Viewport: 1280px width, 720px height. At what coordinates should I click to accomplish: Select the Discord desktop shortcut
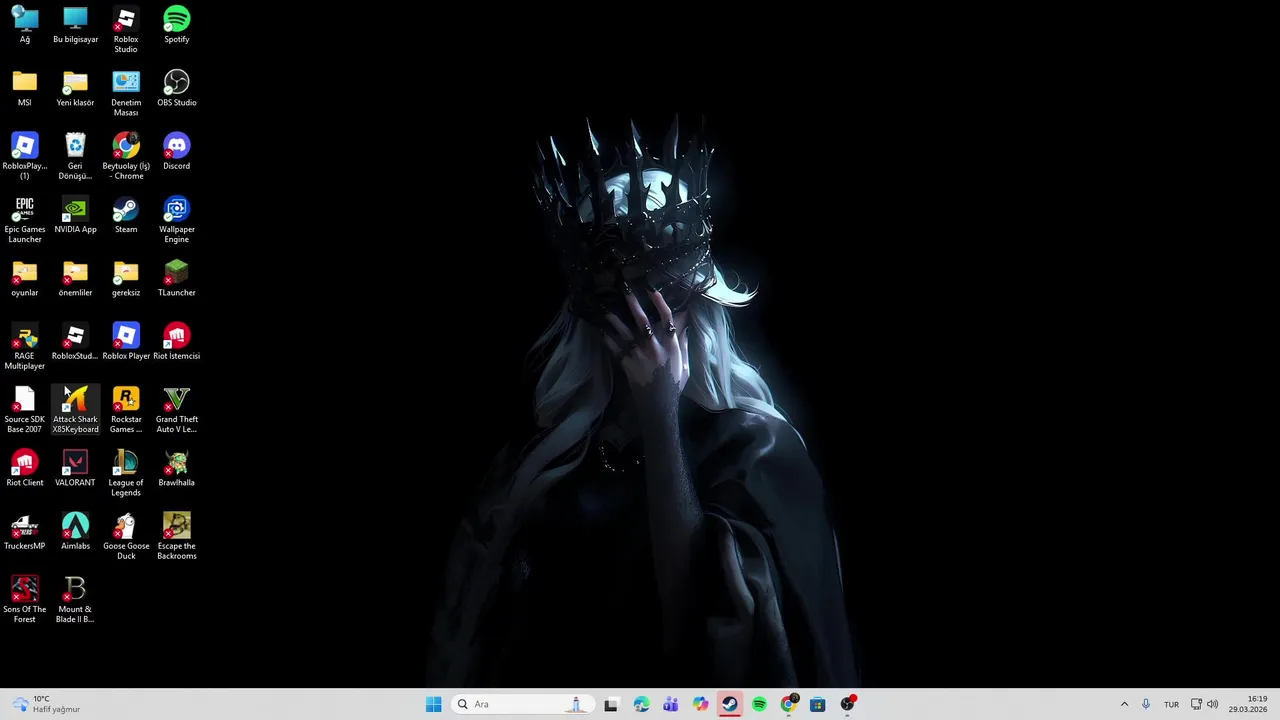177,151
